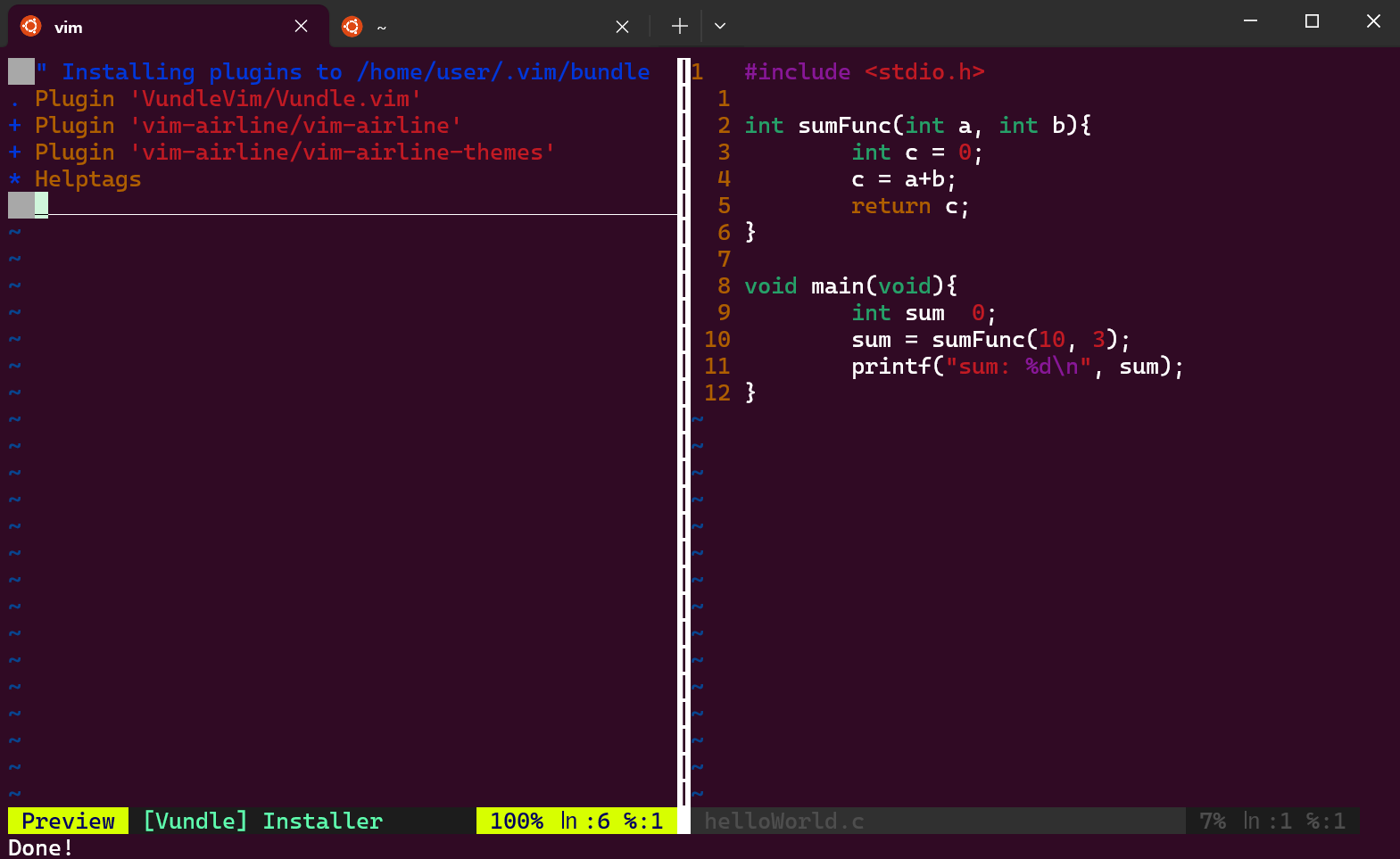The image size is (1400, 859).
Task: Click the Helptags line
Action: pos(88,179)
